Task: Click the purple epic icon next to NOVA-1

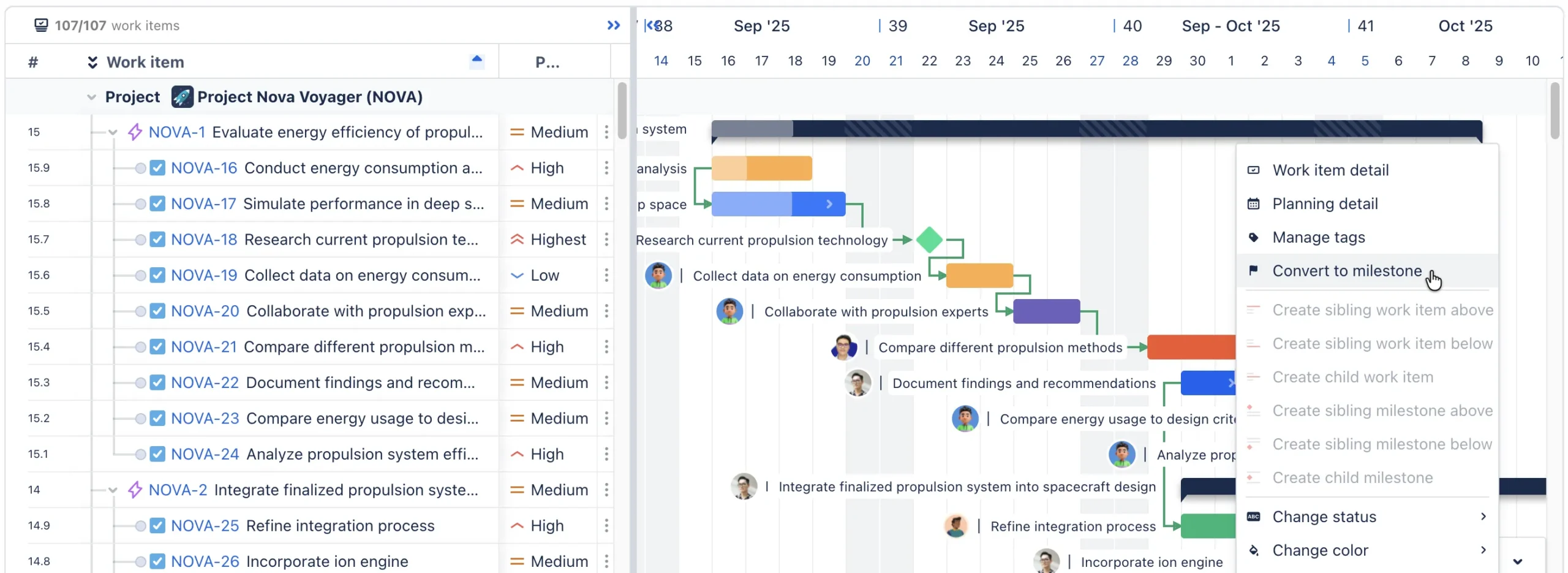Action: pyautogui.click(x=134, y=132)
